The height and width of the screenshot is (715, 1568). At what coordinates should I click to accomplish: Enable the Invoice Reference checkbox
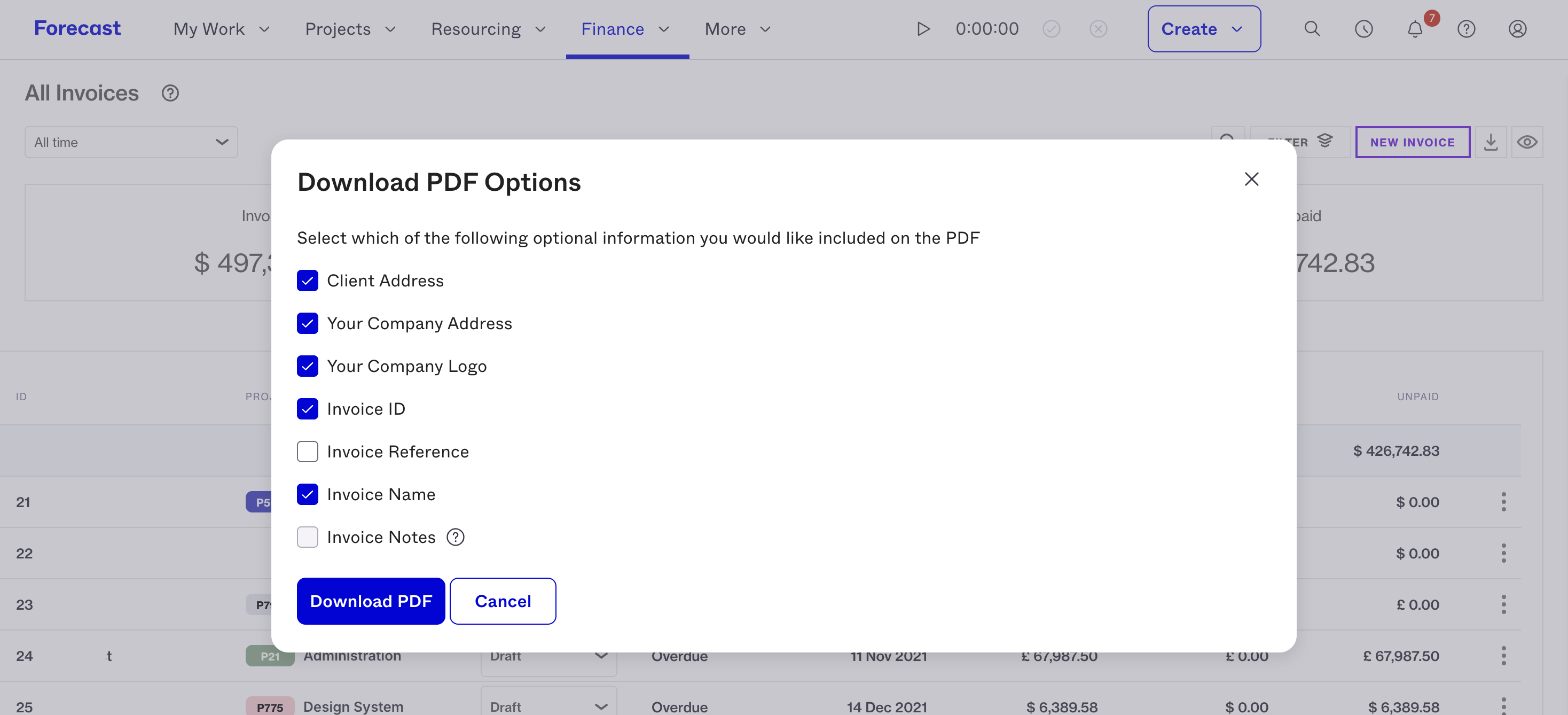pyautogui.click(x=308, y=452)
